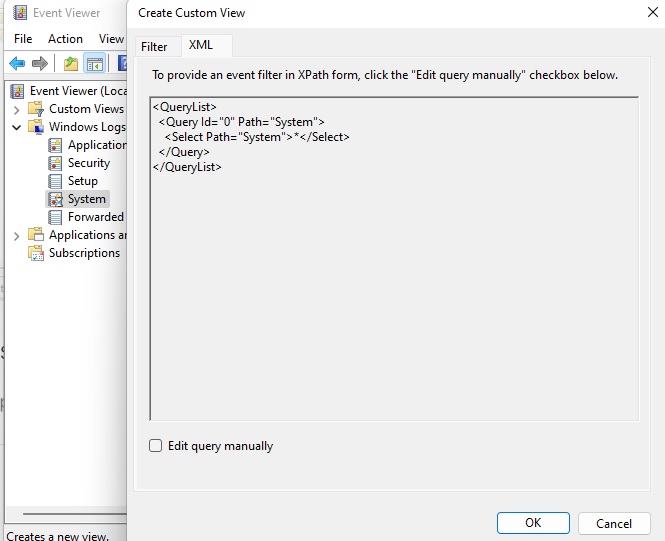665x541 pixels.
Task: Open the File menu
Action: [x=23, y=39]
